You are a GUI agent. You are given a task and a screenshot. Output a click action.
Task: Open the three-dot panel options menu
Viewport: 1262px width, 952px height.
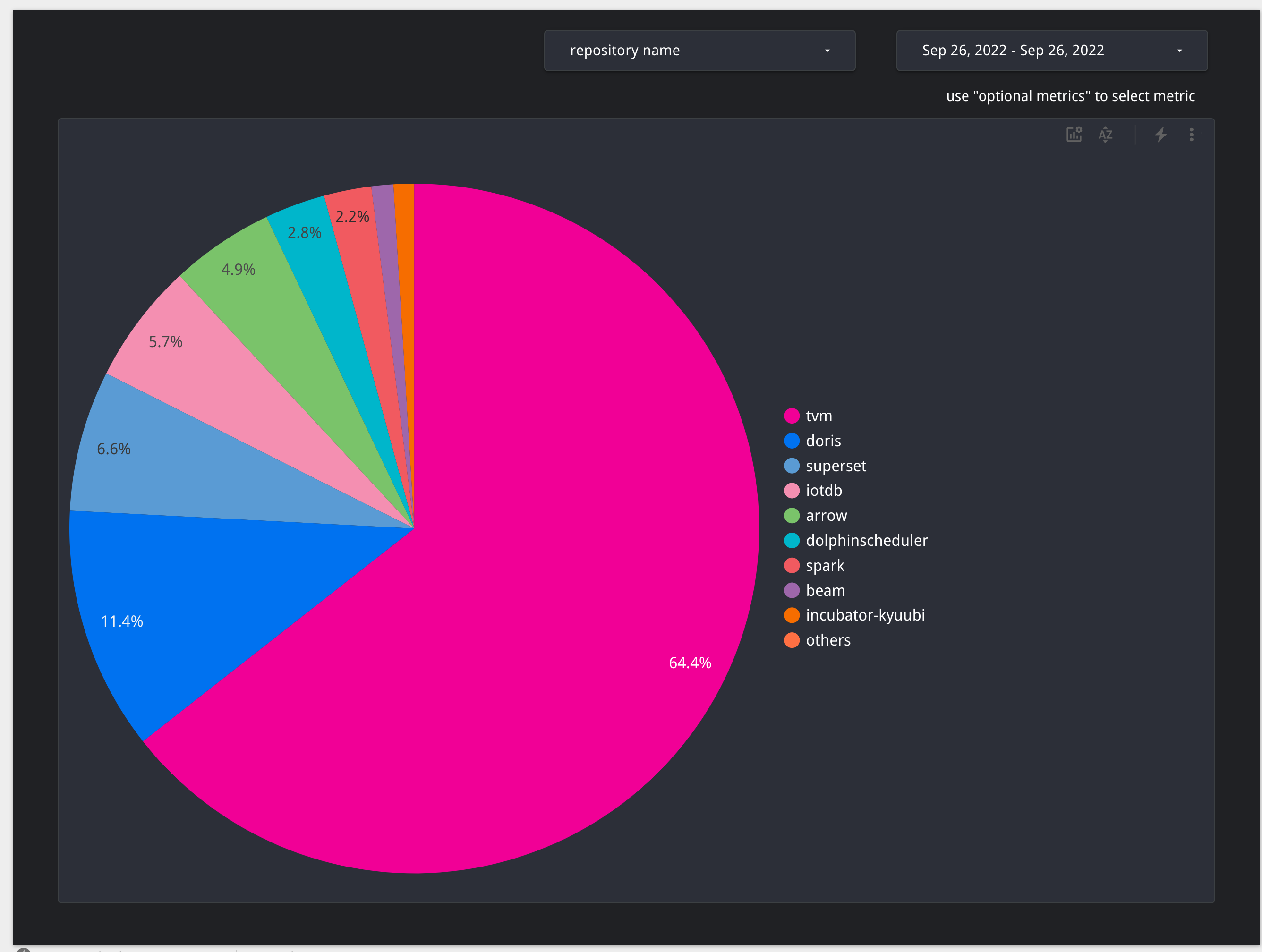point(1191,135)
